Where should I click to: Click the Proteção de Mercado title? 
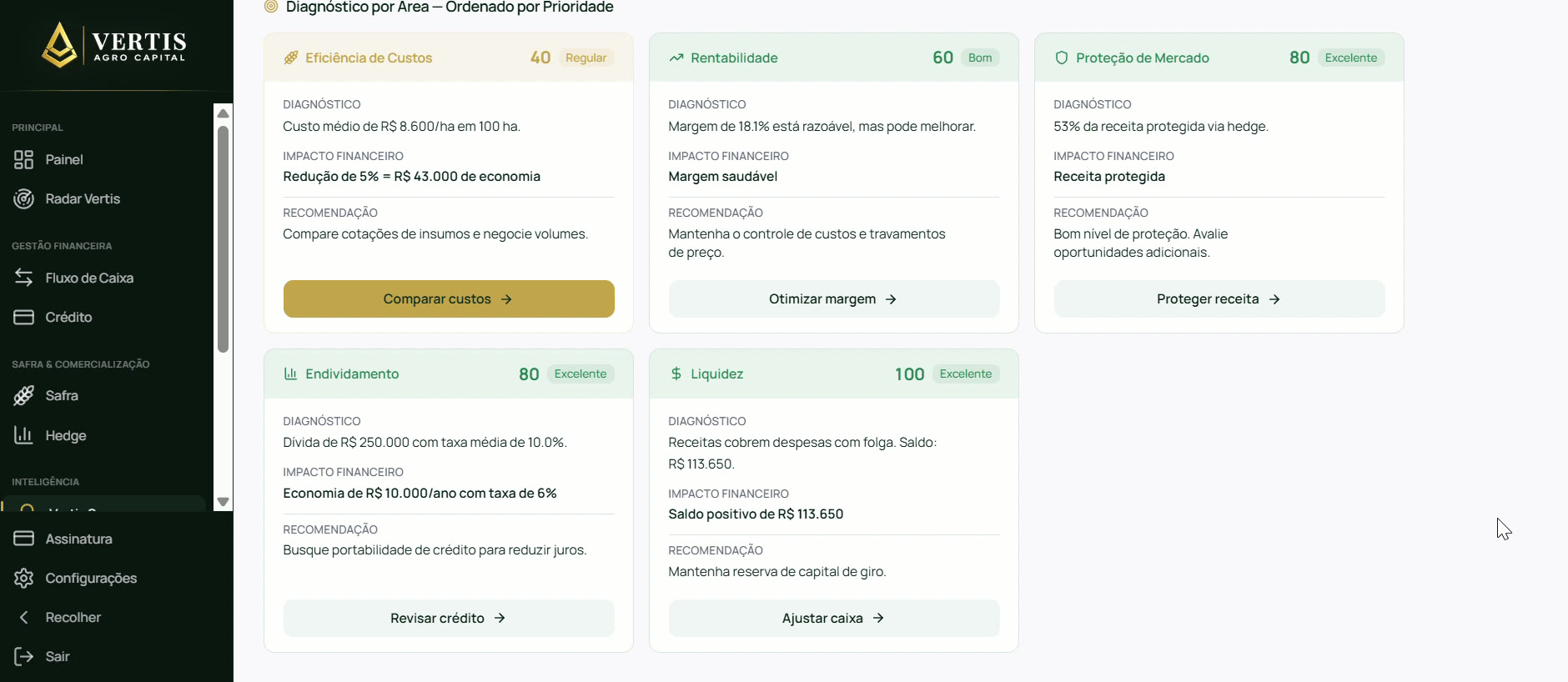point(1143,58)
